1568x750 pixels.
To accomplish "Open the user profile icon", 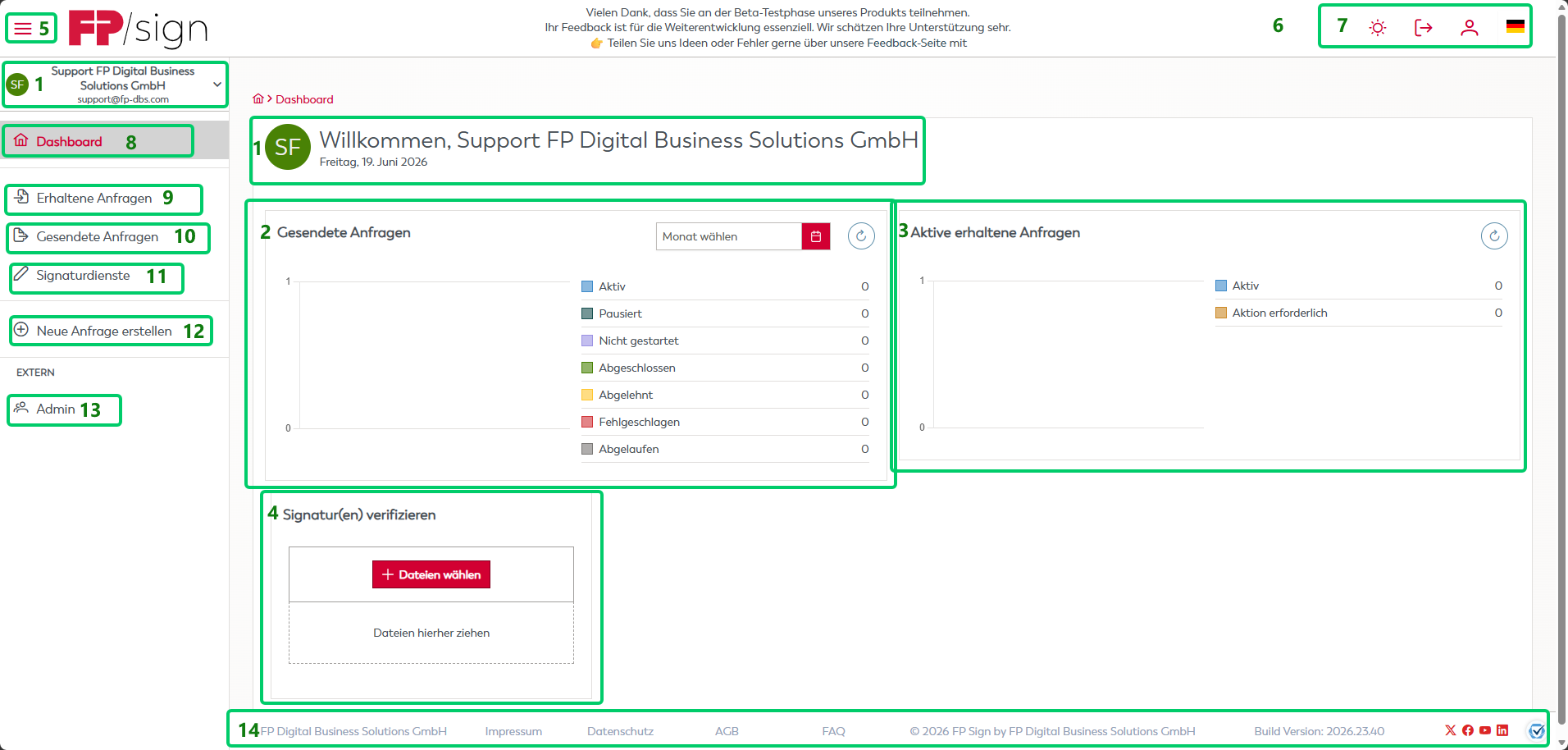I will 1470,28.
